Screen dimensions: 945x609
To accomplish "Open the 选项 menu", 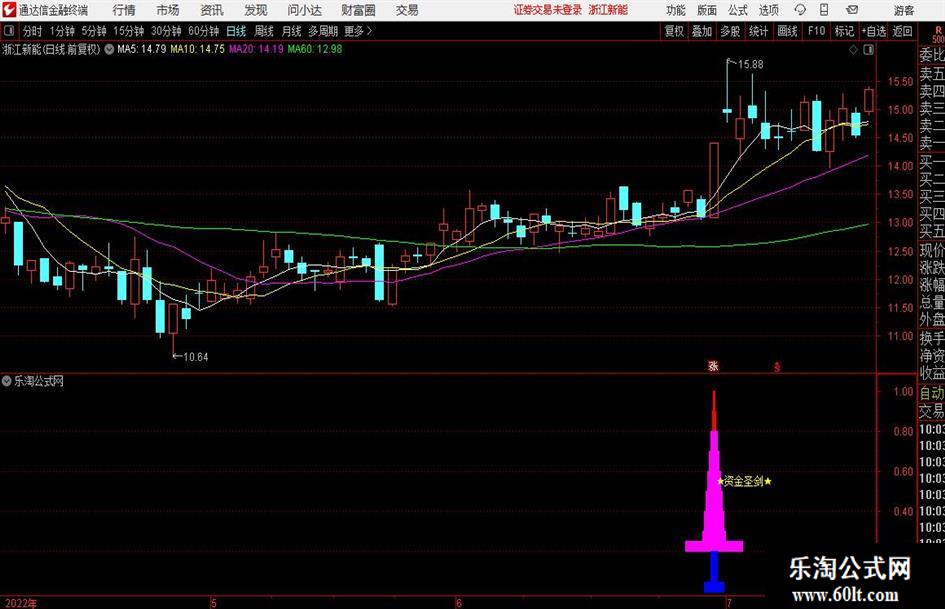I will point(768,10).
